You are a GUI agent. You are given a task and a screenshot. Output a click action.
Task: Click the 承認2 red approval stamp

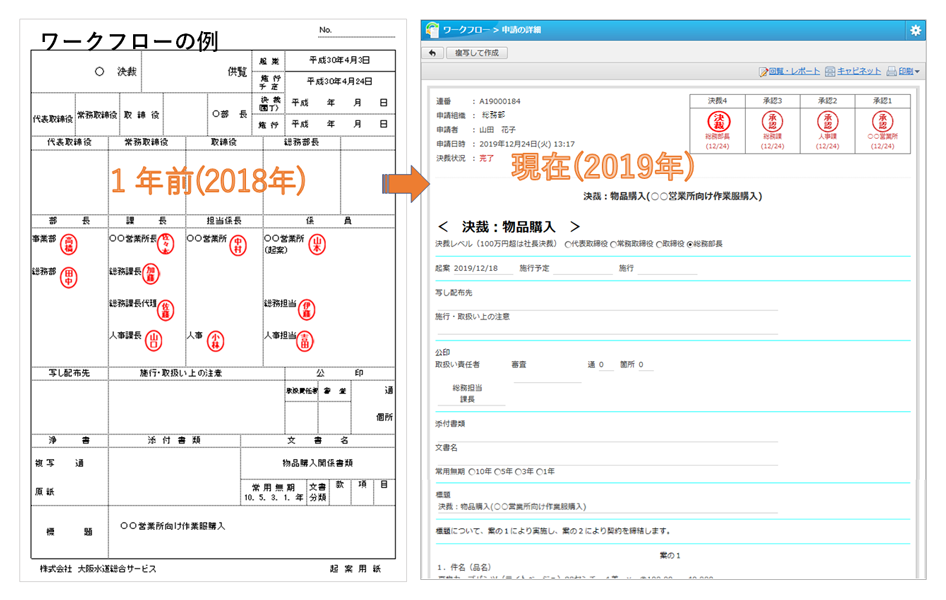click(827, 121)
